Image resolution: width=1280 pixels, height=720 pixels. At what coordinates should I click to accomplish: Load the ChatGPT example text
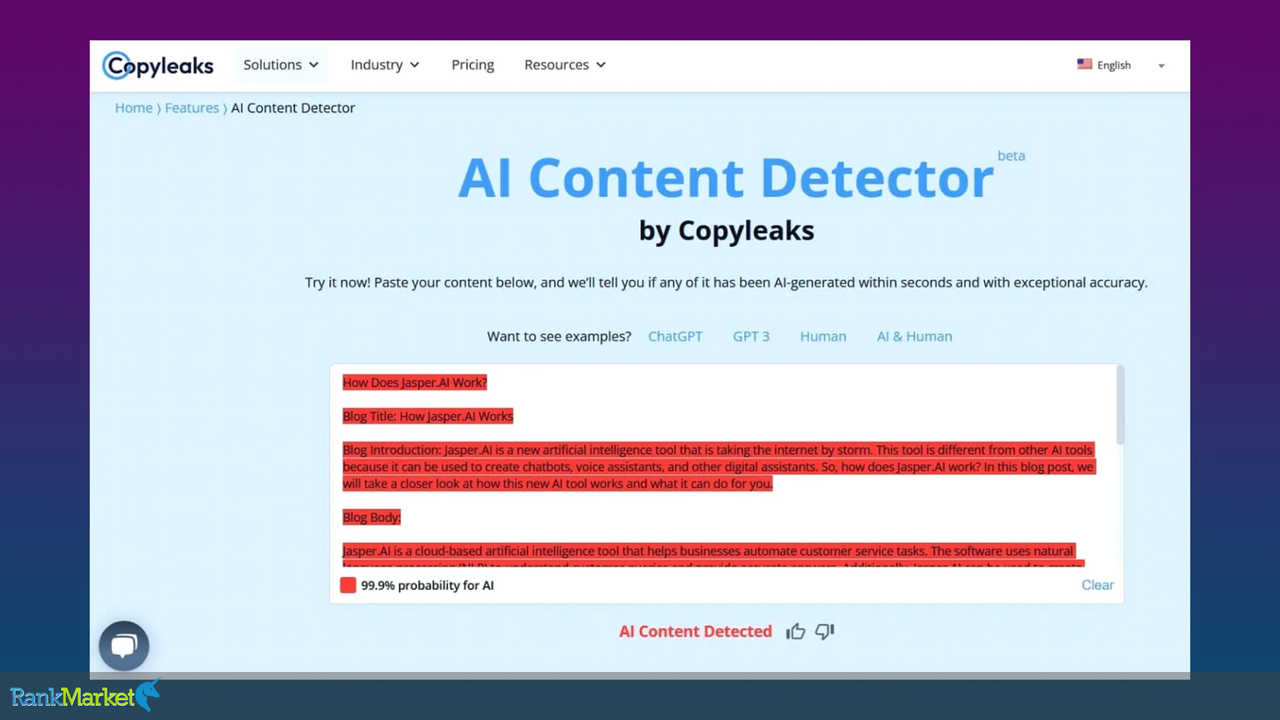click(675, 336)
